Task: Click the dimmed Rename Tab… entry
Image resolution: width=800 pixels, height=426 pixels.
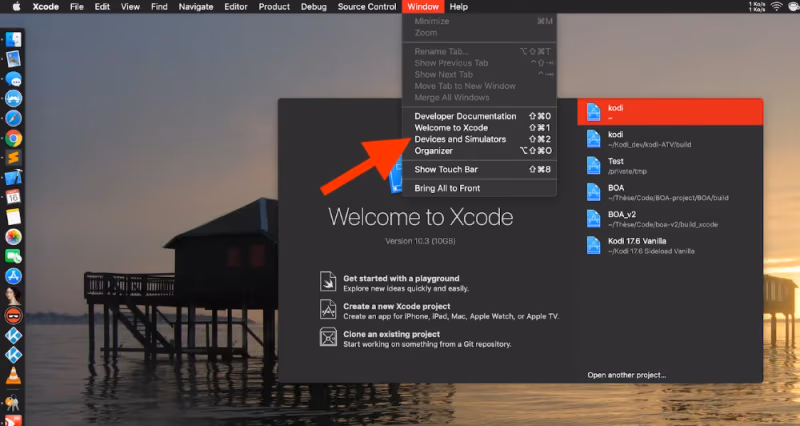Action: pos(479,51)
